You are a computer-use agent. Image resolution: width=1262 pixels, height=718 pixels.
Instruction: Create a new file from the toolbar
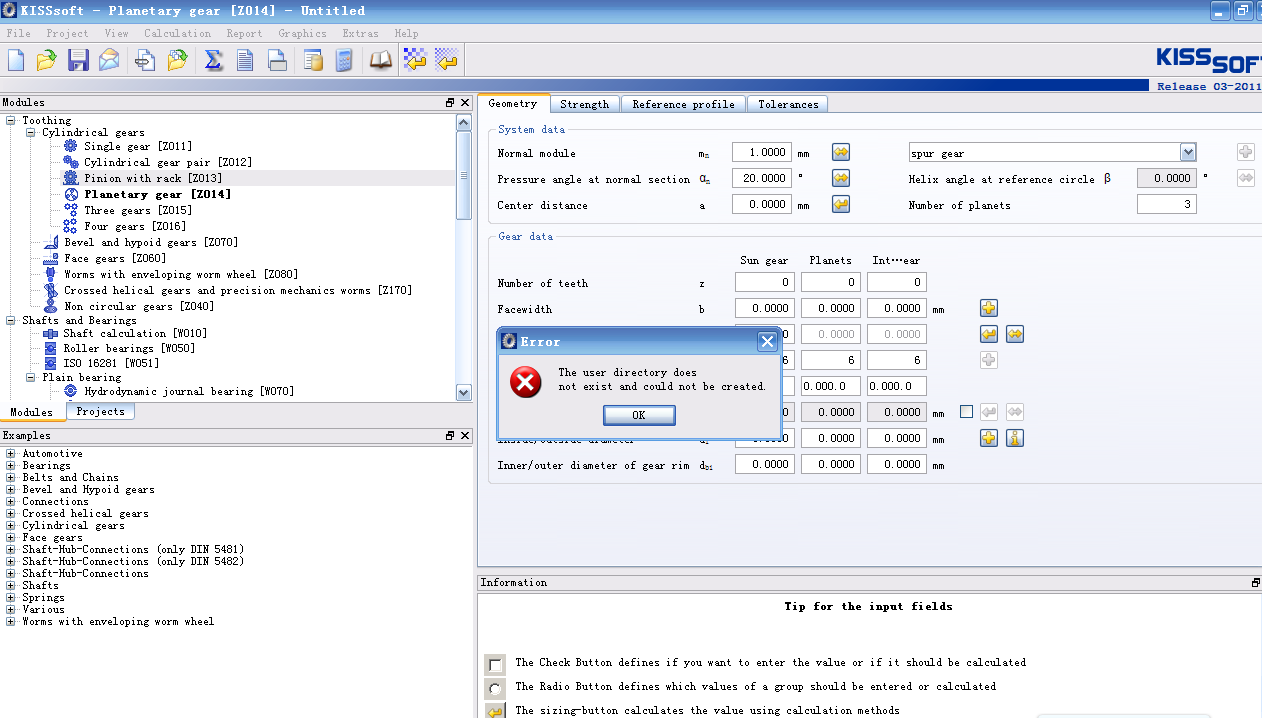tap(16, 61)
